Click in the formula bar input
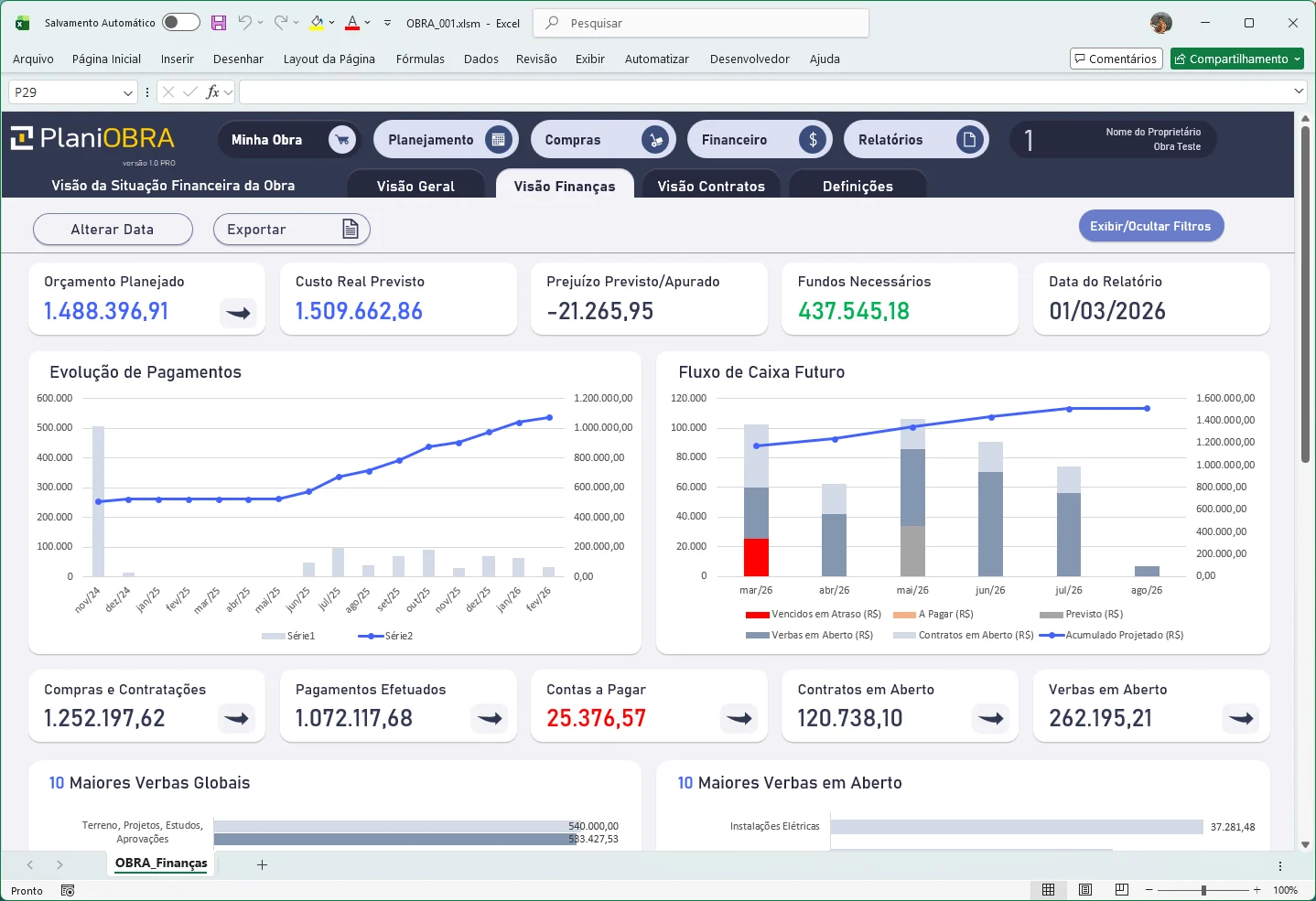The width and height of the screenshot is (1316, 901). [764, 91]
